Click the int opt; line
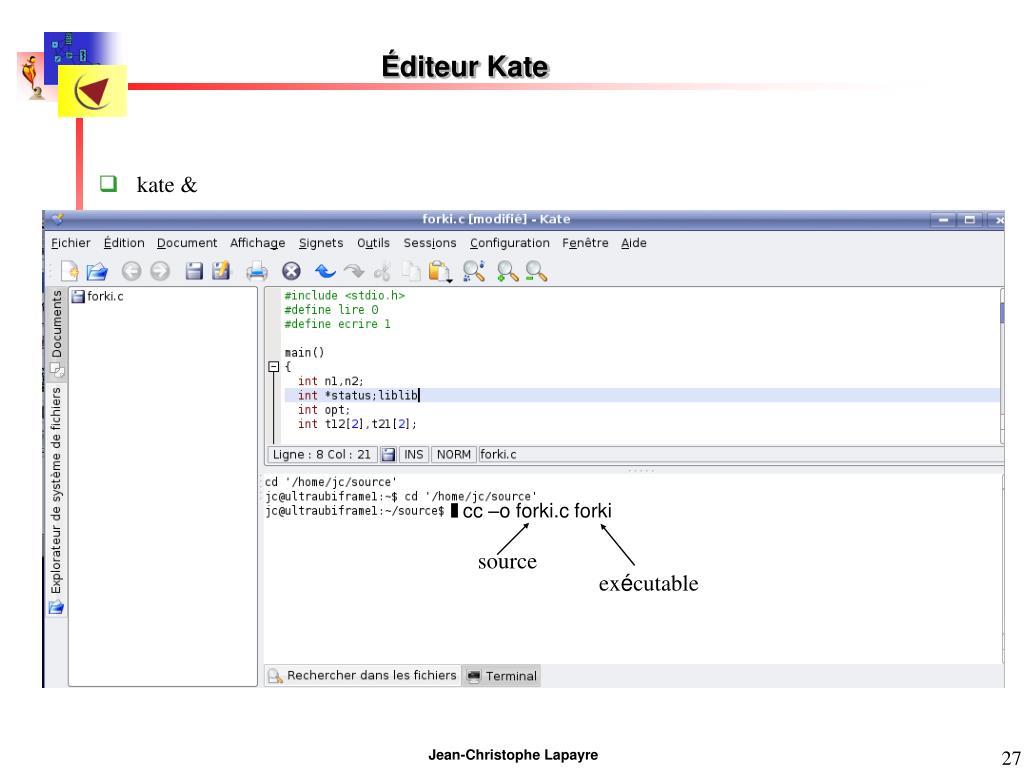This screenshot has width=1024, height=768. point(324,409)
